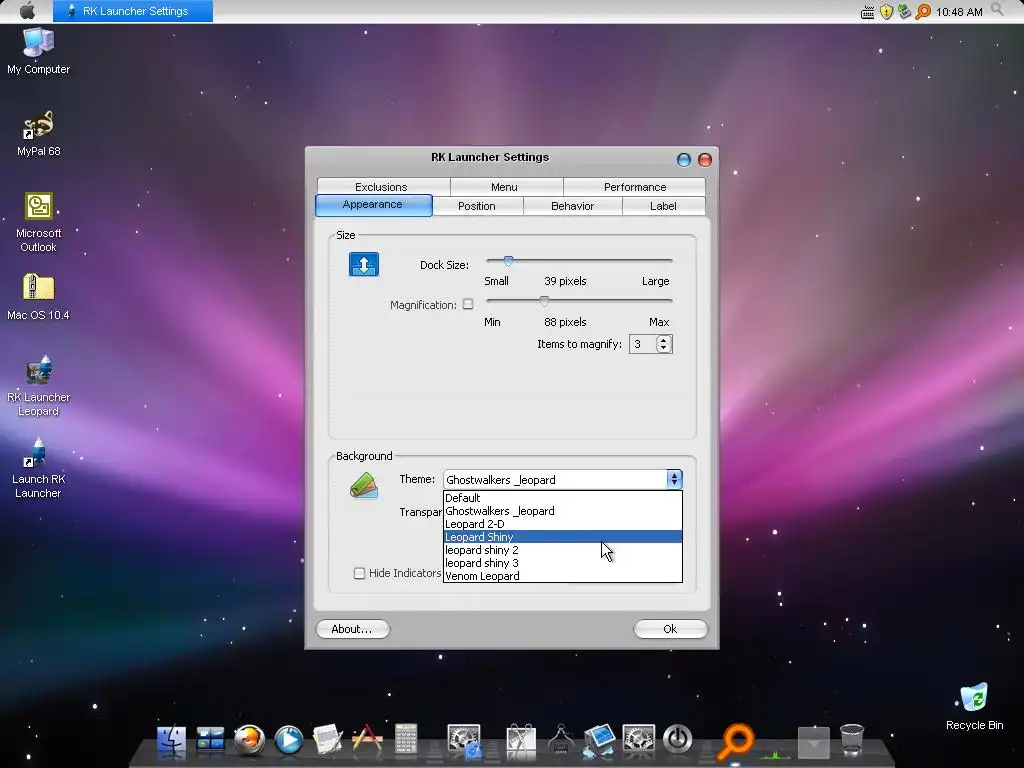Click the About... button

pos(352,629)
